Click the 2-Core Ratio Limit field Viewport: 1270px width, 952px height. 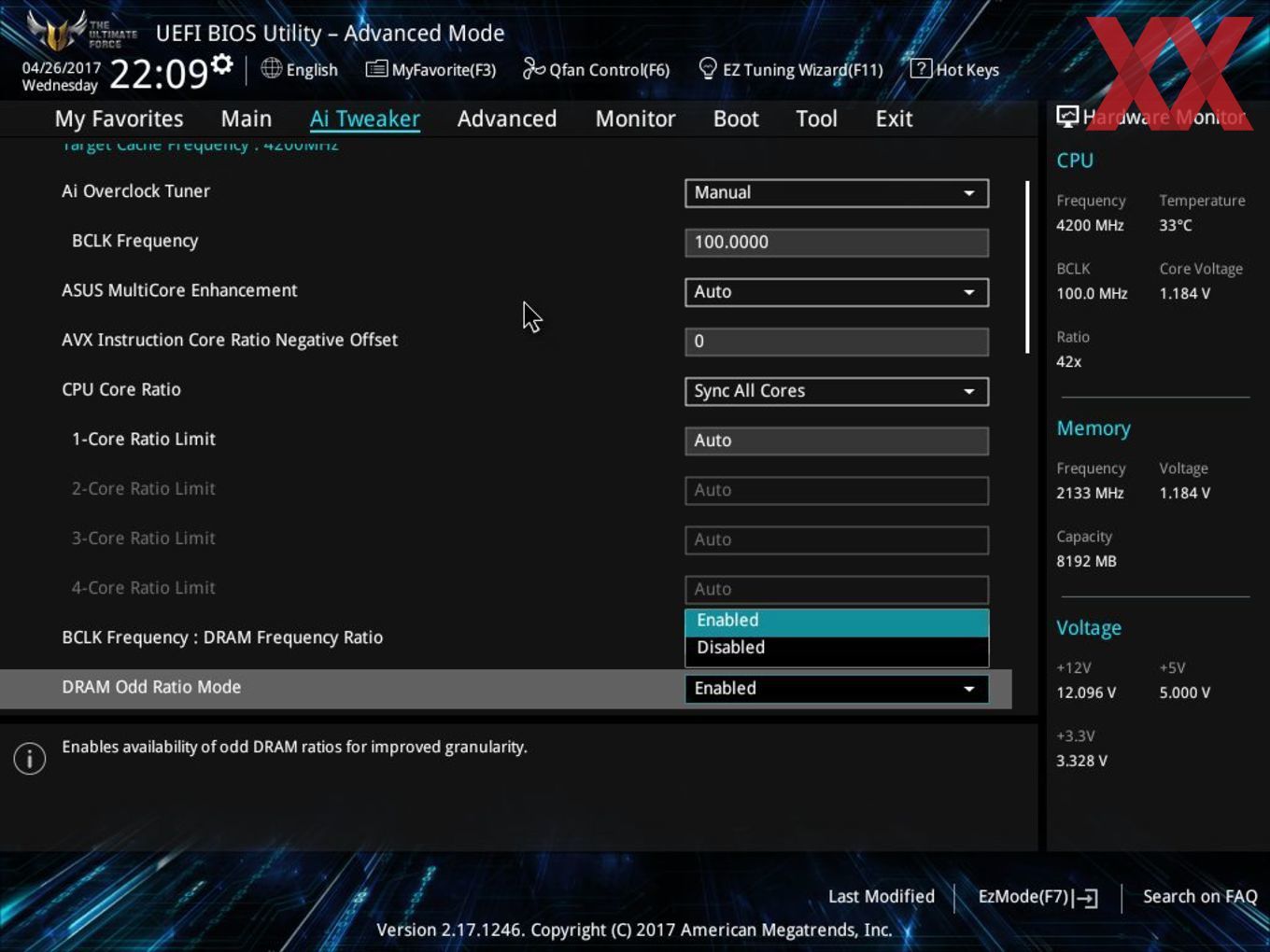pos(837,490)
